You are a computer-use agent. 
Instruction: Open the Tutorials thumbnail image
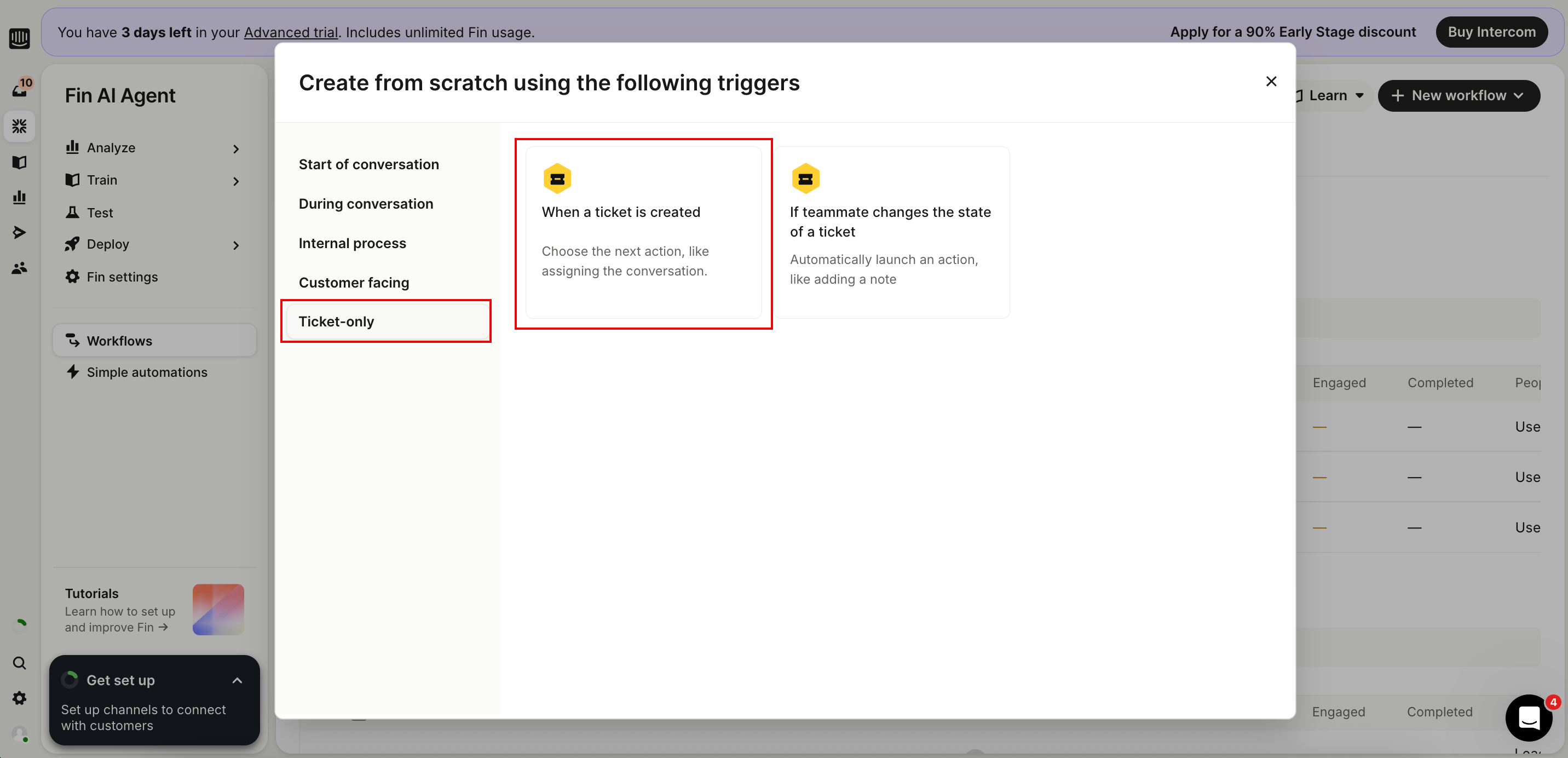[218, 610]
